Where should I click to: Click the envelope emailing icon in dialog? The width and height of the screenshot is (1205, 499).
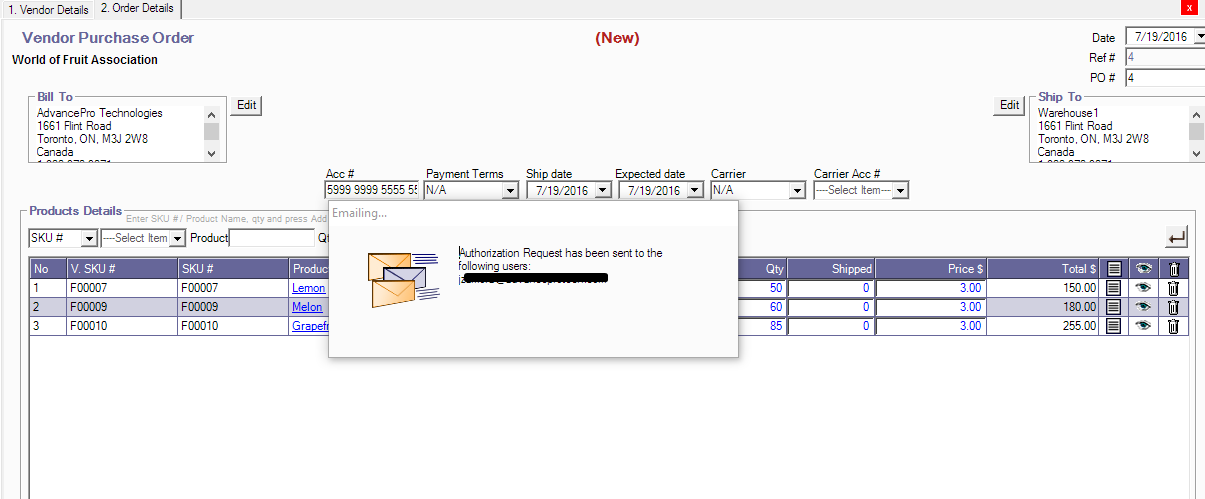(396, 279)
